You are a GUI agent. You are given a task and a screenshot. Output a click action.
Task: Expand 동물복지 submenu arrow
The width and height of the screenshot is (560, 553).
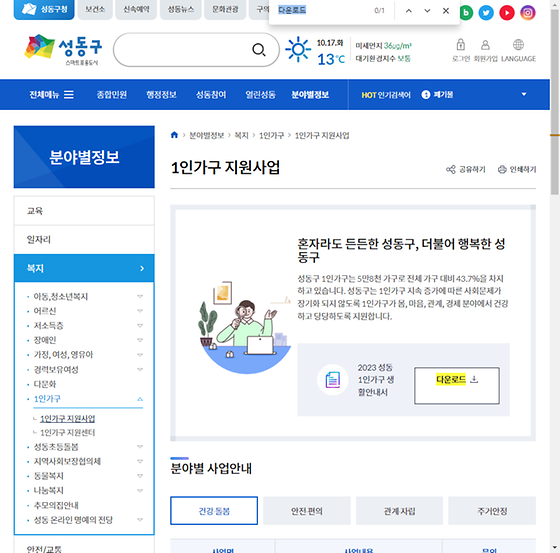point(140,476)
